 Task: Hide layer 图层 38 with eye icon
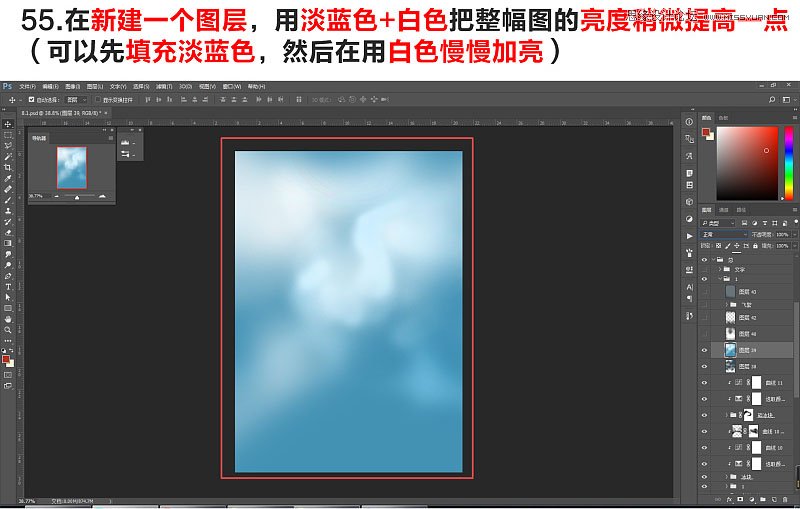click(705, 367)
